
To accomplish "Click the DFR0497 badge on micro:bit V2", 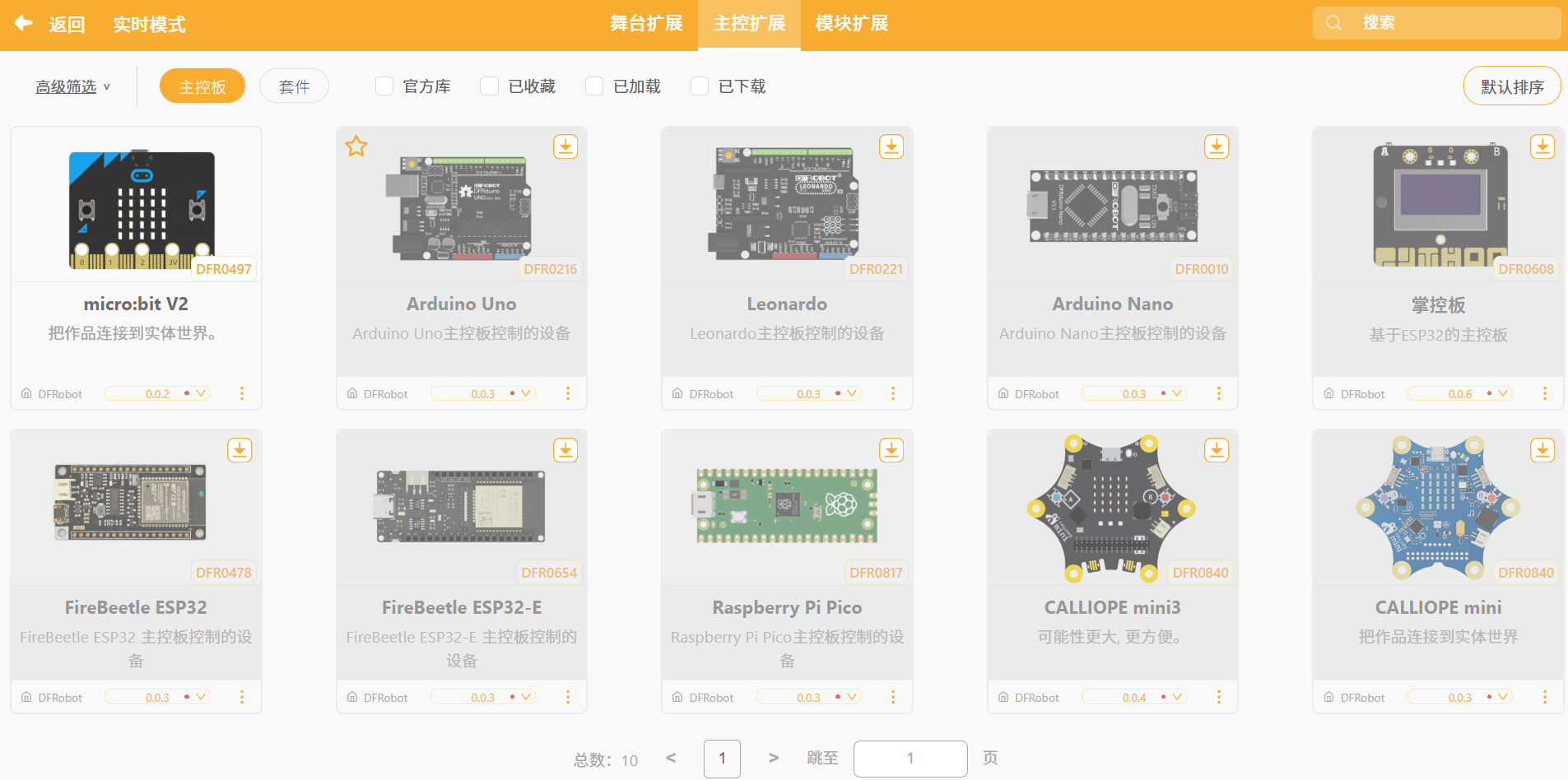I will (224, 269).
